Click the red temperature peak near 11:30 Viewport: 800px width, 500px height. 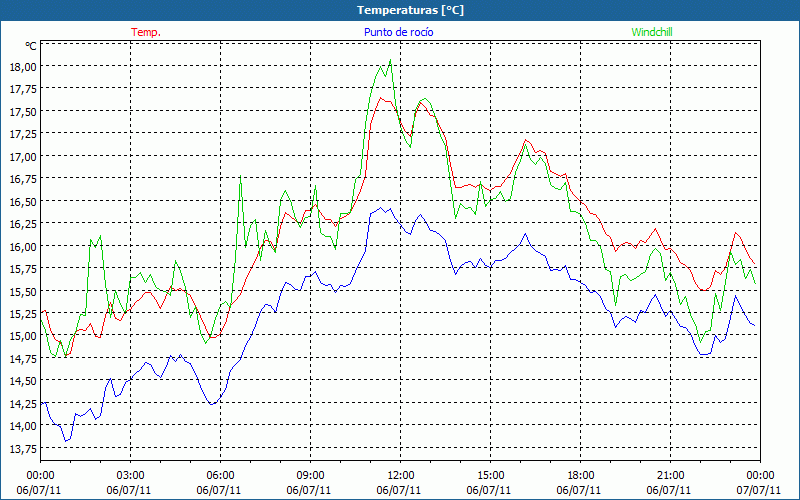point(381,97)
